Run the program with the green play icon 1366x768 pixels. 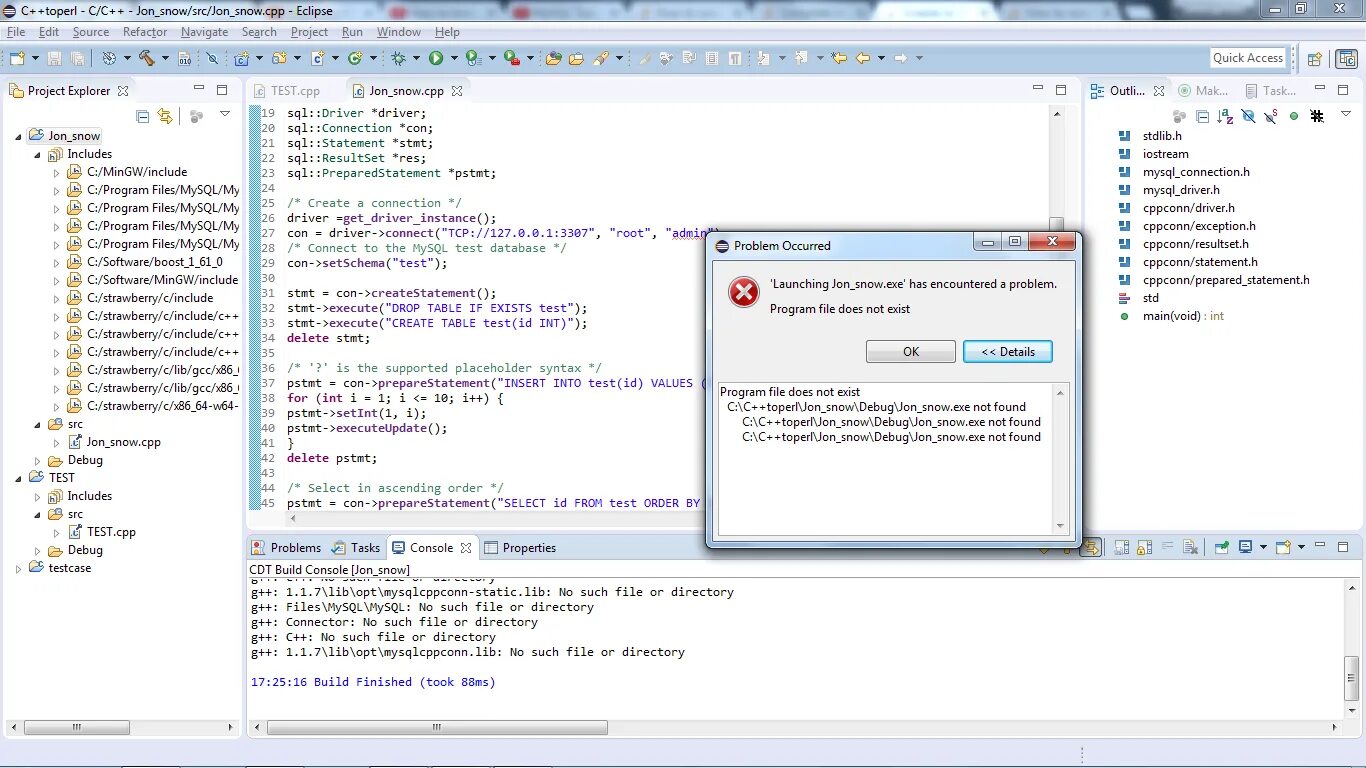pyautogui.click(x=436, y=58)
